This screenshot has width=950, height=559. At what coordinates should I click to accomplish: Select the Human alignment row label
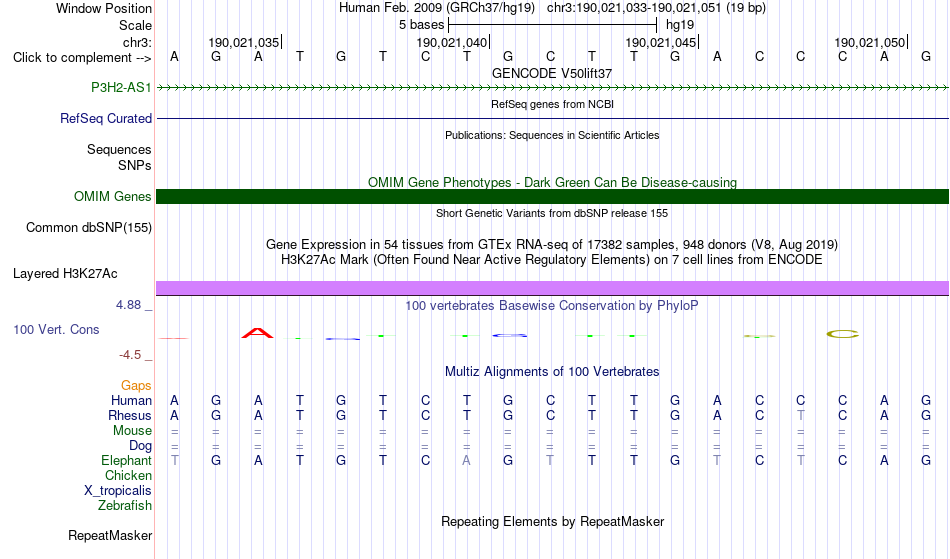[x=131, y=400]
